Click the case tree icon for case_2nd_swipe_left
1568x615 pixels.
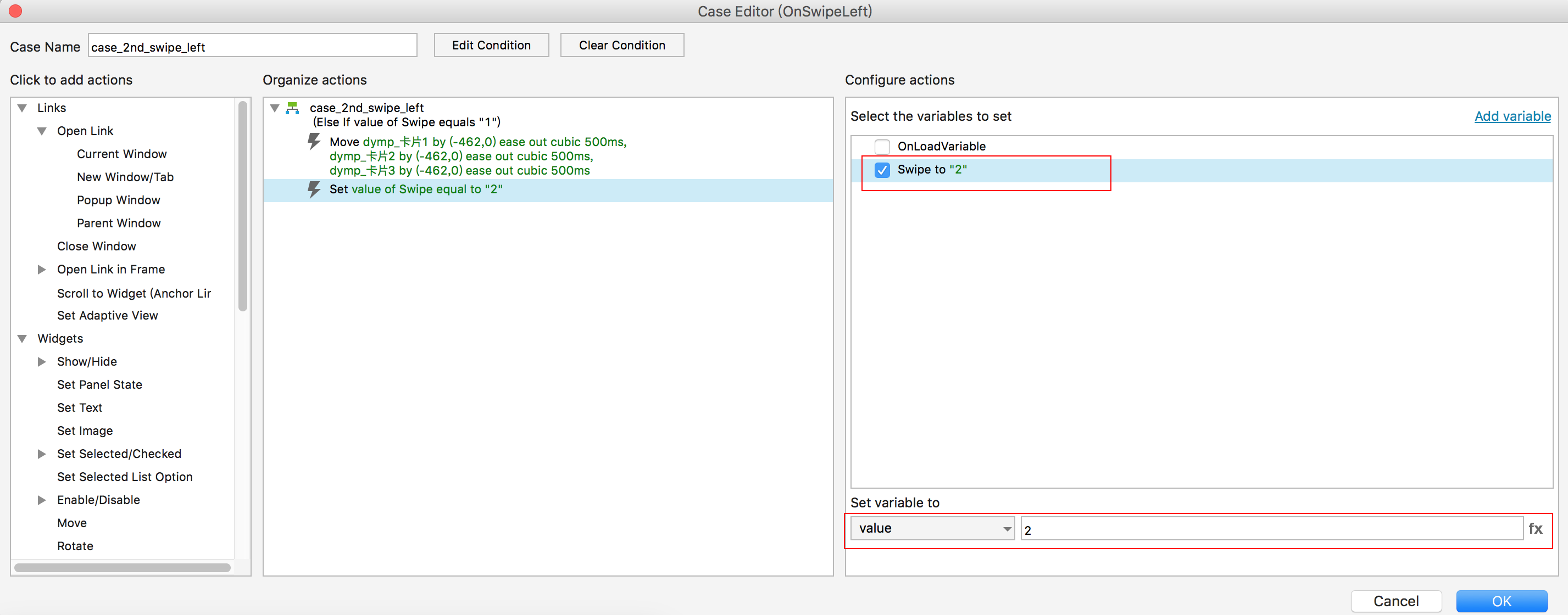(x=293, y=108)
